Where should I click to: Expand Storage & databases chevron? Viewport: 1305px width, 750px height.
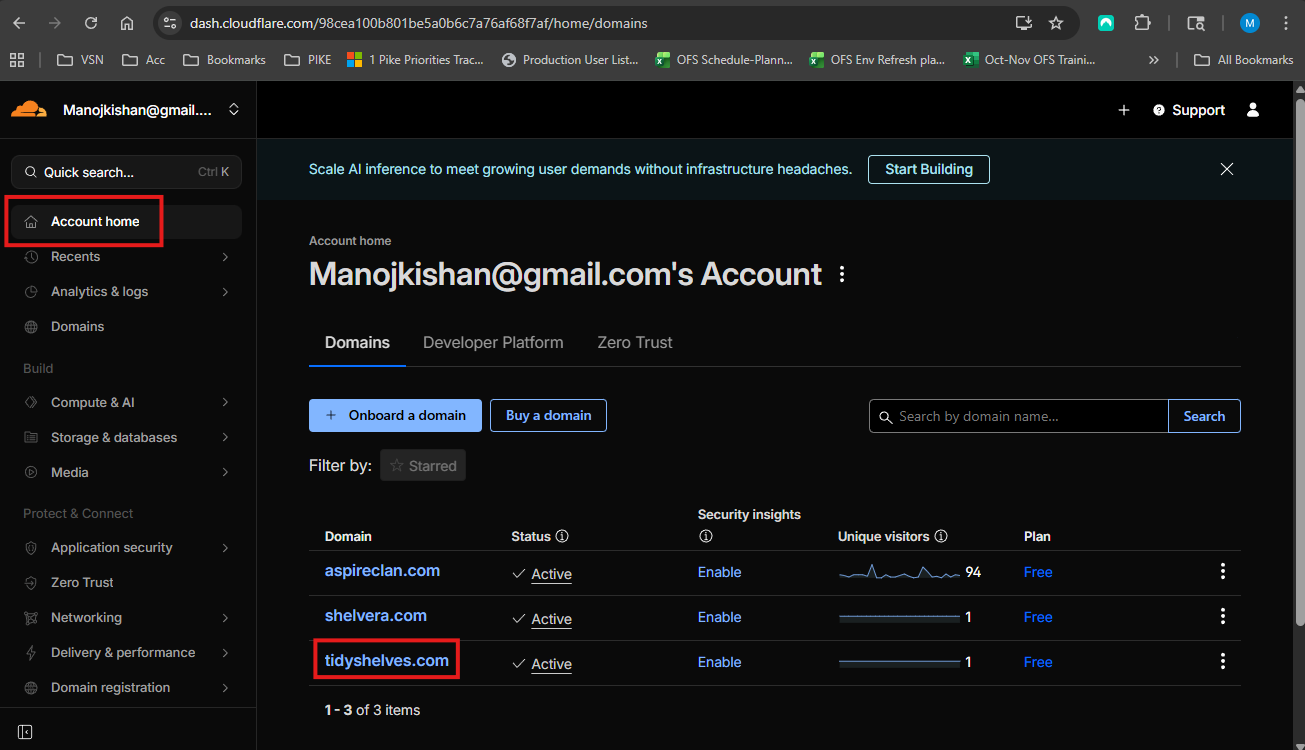click(225, 438)
